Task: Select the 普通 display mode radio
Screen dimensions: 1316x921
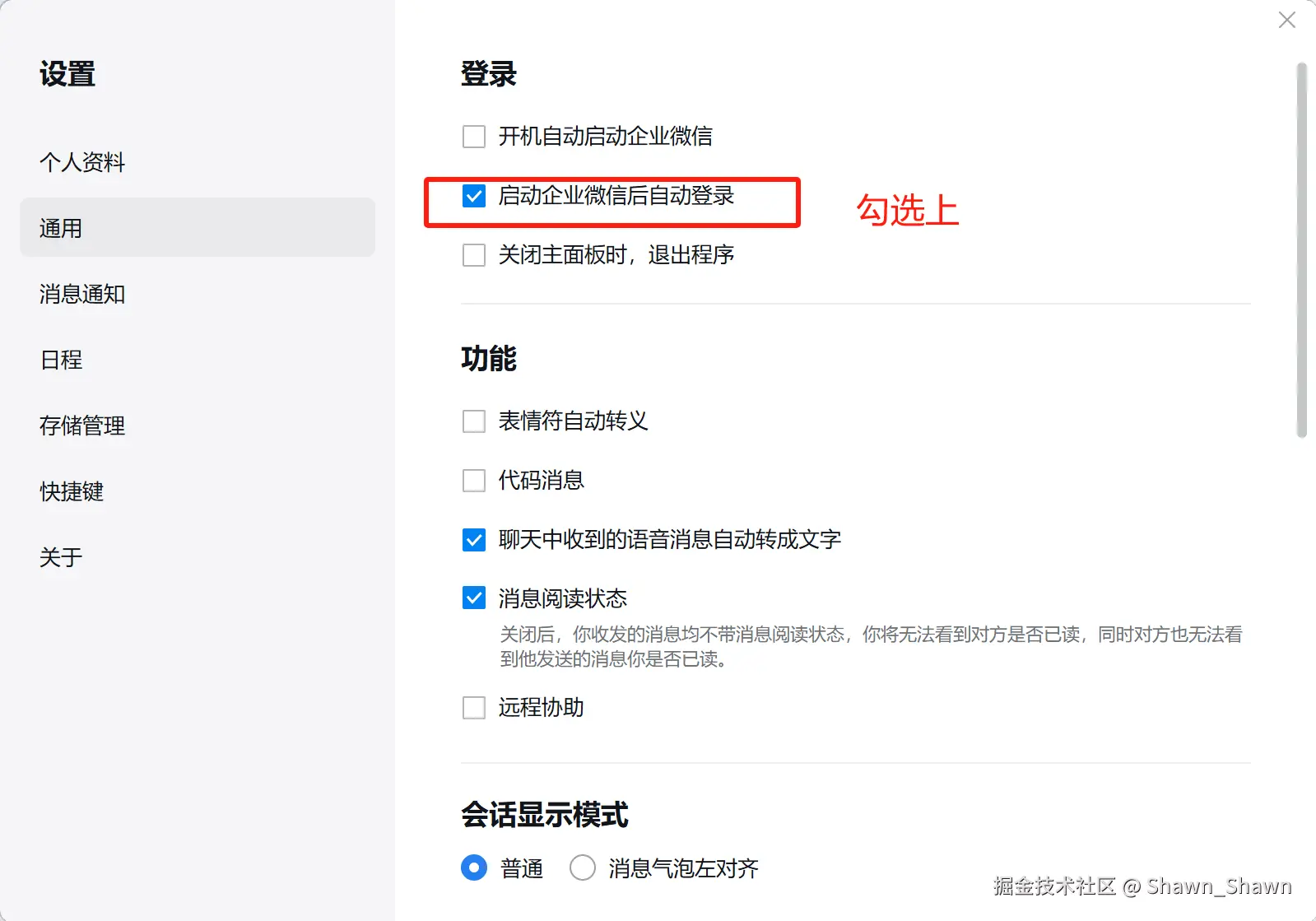Action: 474,868
